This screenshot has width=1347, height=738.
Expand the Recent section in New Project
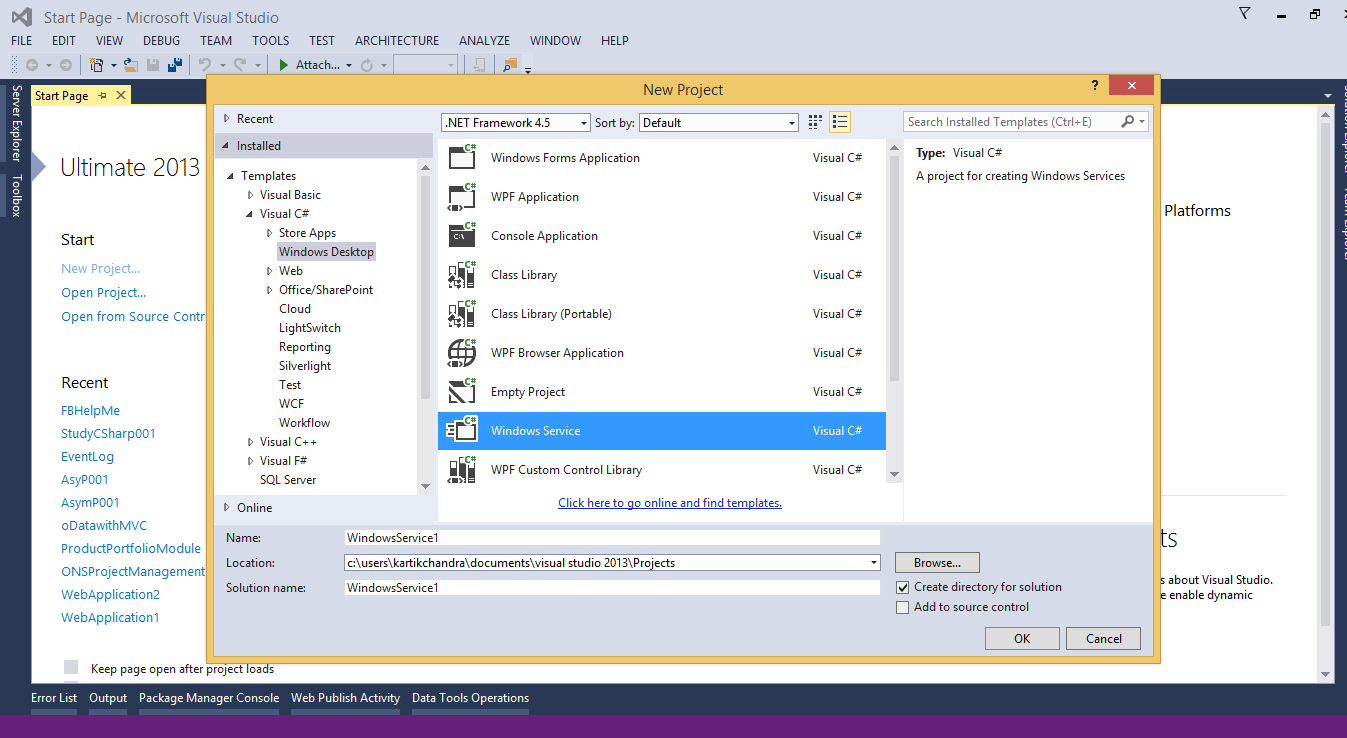(227, 119)
